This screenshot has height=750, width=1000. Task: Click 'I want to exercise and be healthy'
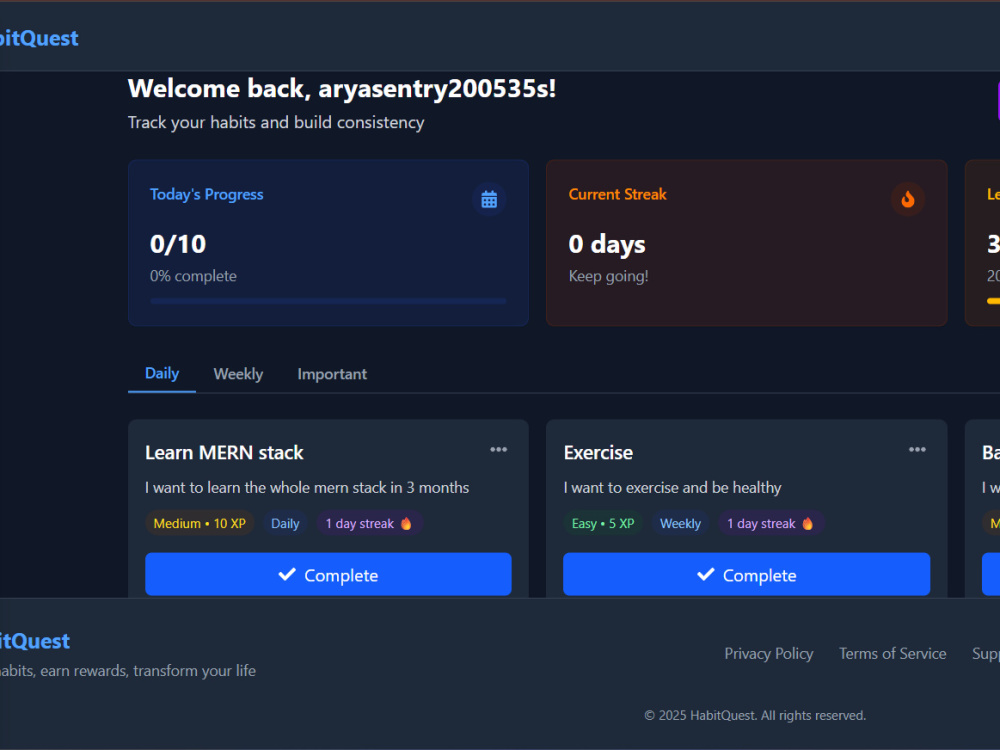672,488
